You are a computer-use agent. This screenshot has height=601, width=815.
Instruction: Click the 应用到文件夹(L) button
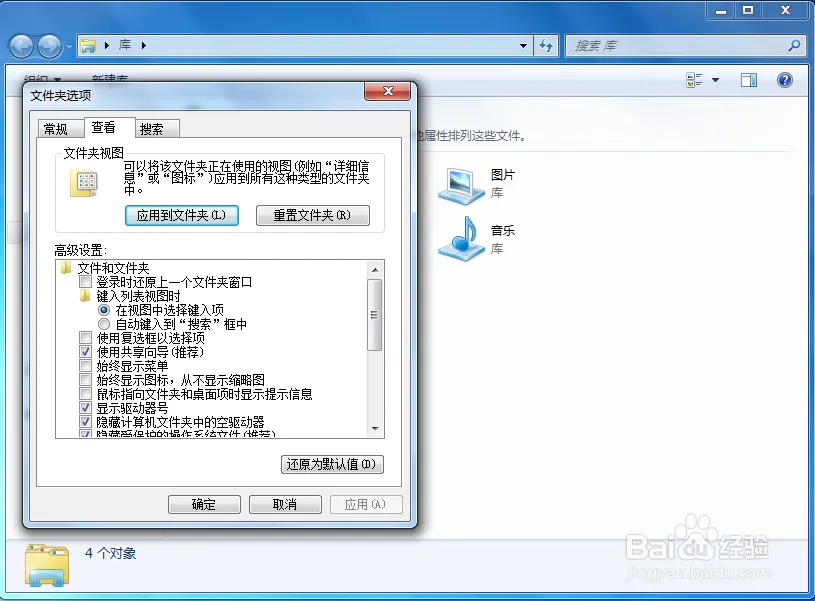coord(182,215)
